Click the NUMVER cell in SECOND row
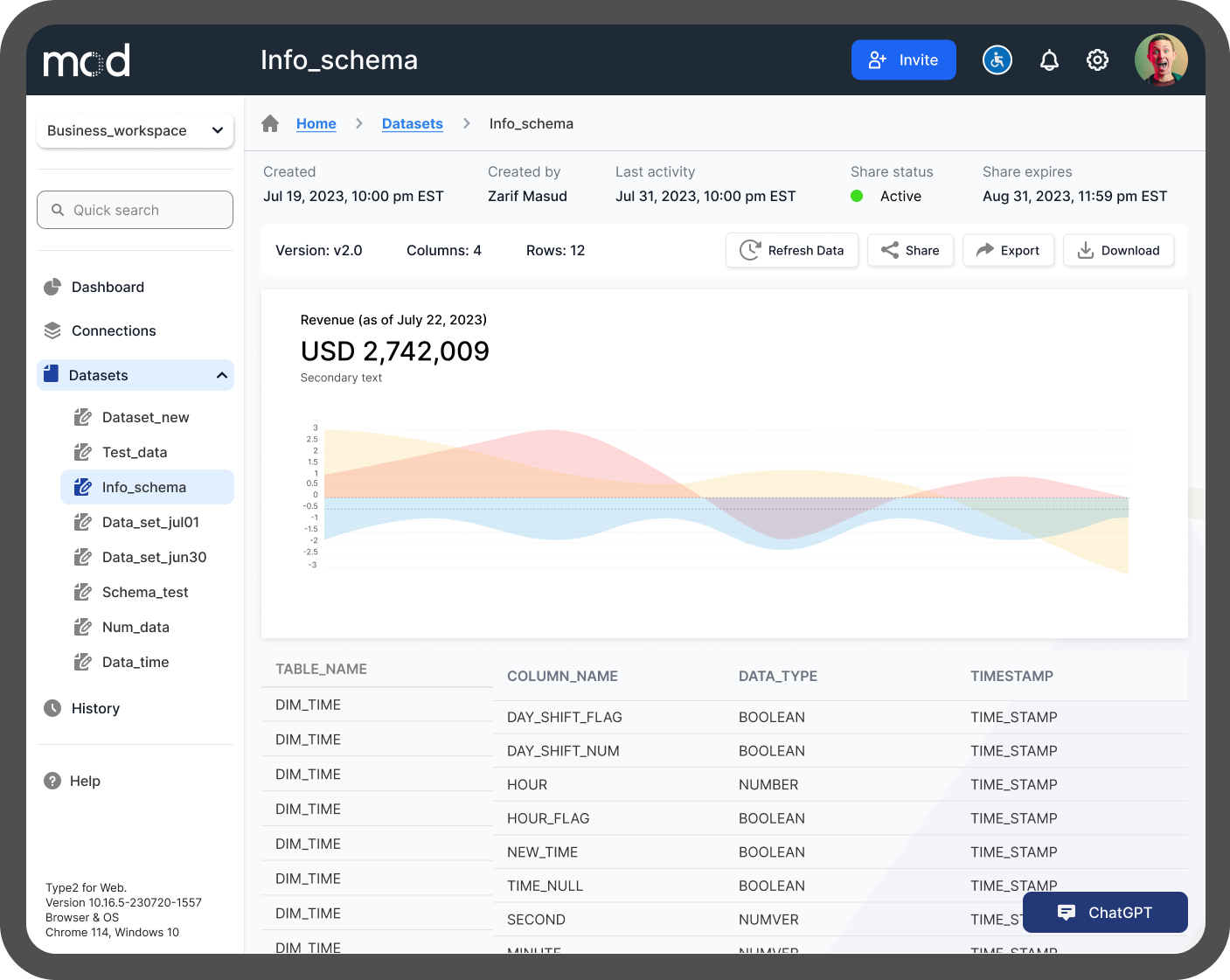 pyautogui.click(x=768, y=920)
